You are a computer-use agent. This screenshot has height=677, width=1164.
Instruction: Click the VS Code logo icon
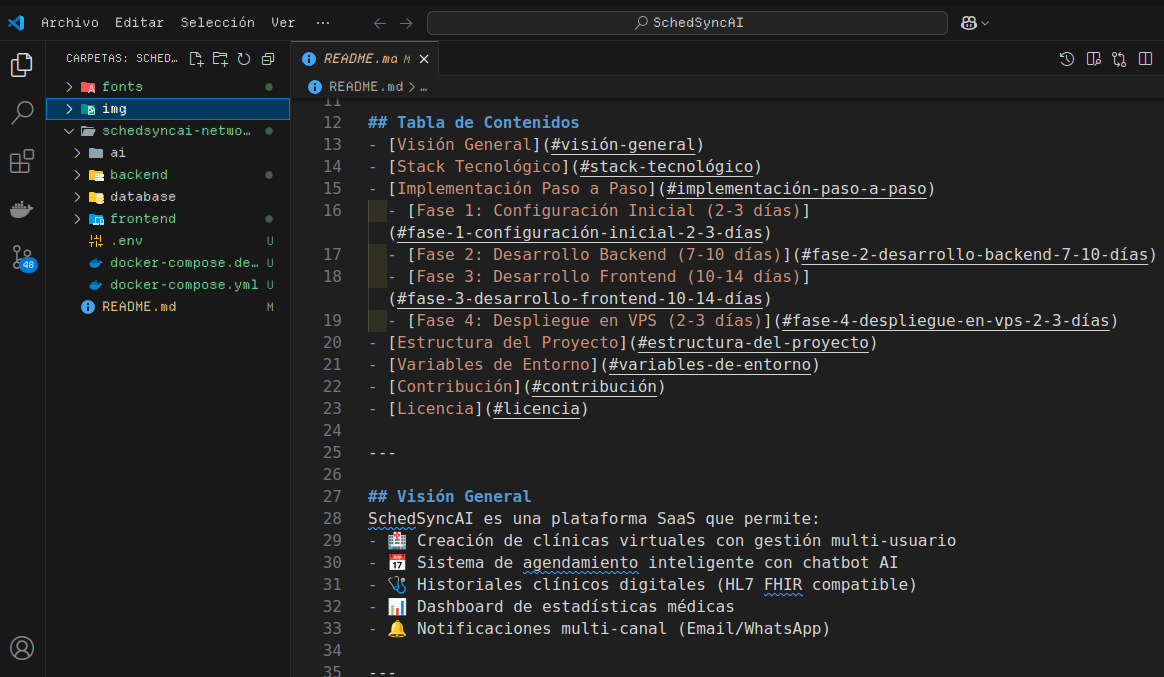pyautogui.click(x=16, y=22)
